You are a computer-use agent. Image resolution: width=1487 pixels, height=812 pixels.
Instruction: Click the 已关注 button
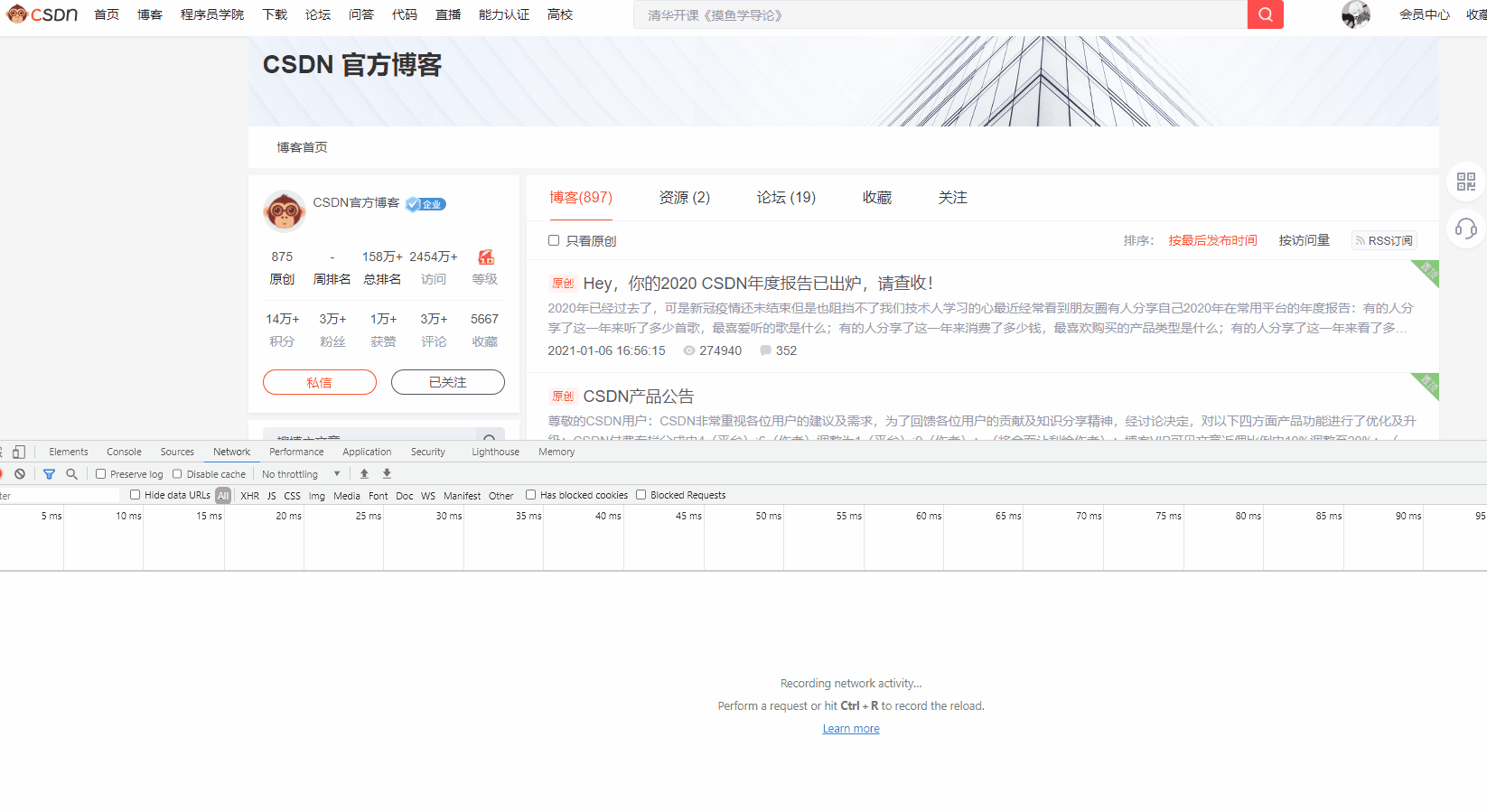coord(448,382)
